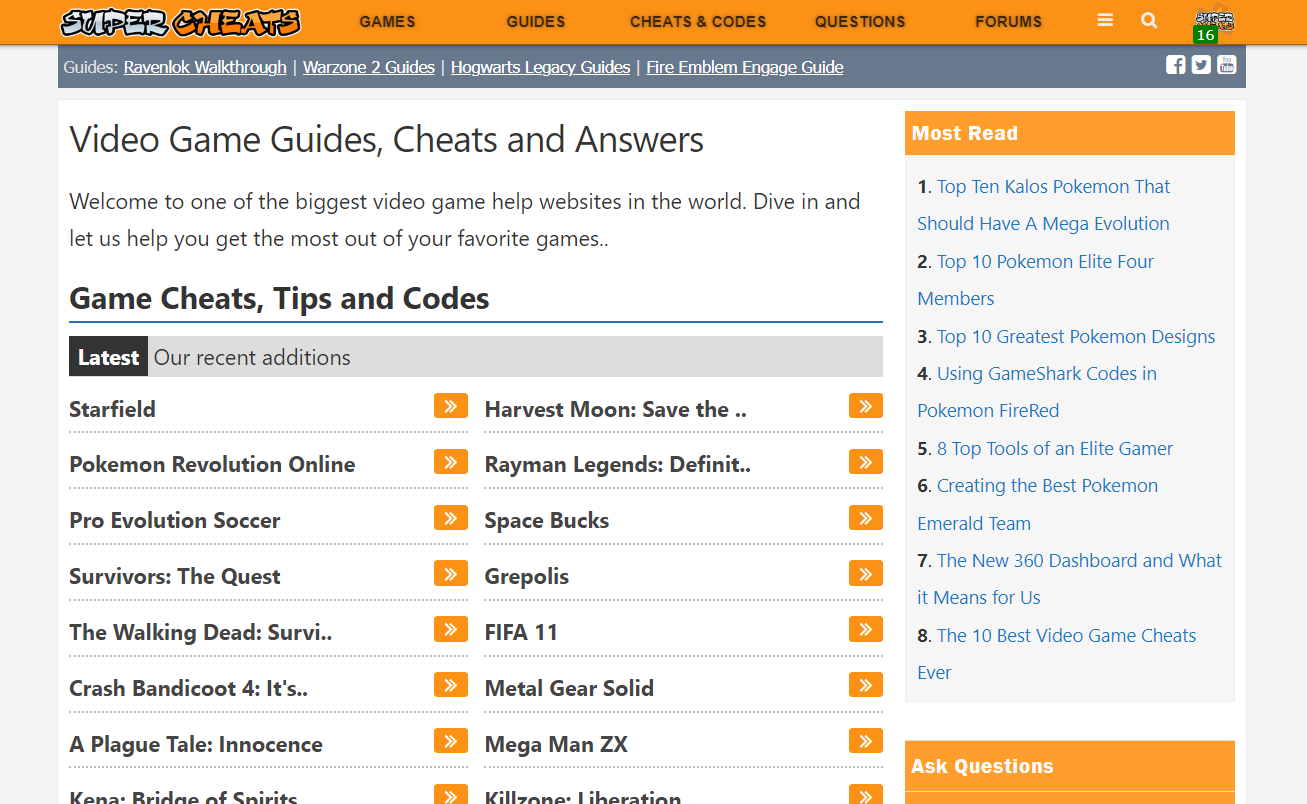This screenshot has height=804, width=1307.
Task: Click arrow button beside Crash Bandicoot 4
Action: (x=451, y=686)
